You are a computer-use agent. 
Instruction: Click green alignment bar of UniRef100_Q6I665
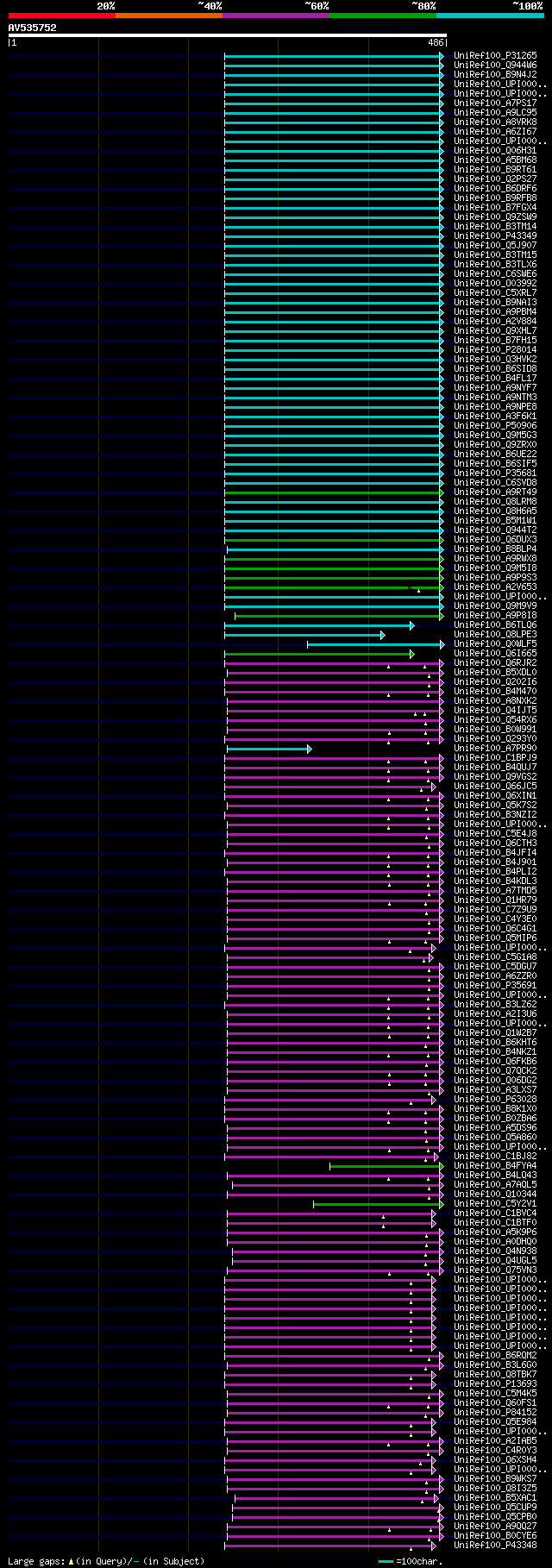coord(319,654)
